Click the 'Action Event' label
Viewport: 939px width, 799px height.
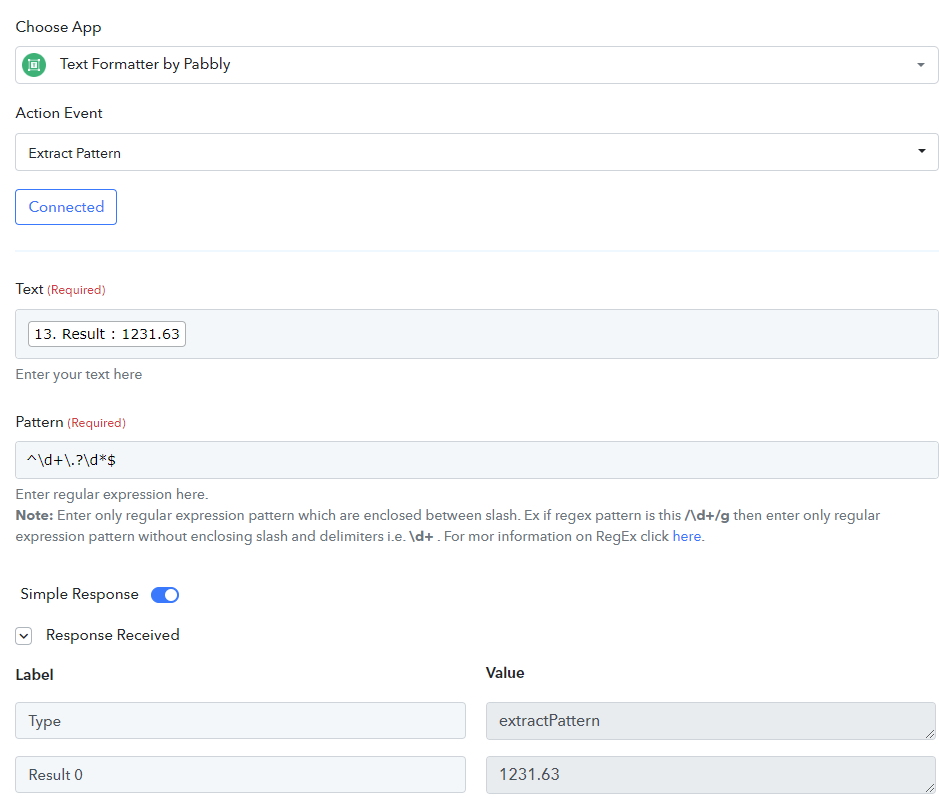pos(59,113)
